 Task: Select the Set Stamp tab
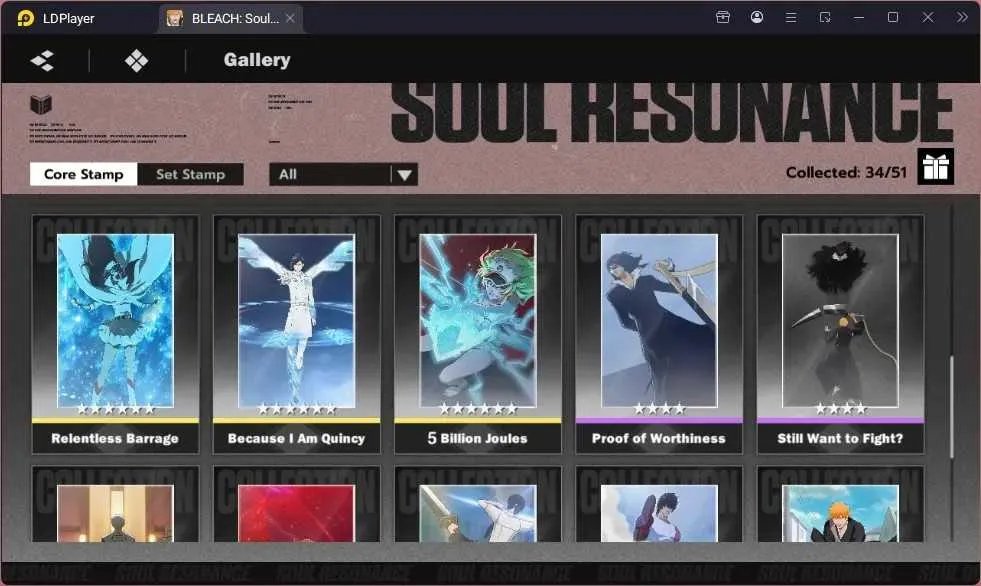pyautogui.click(x=190, y=174)
